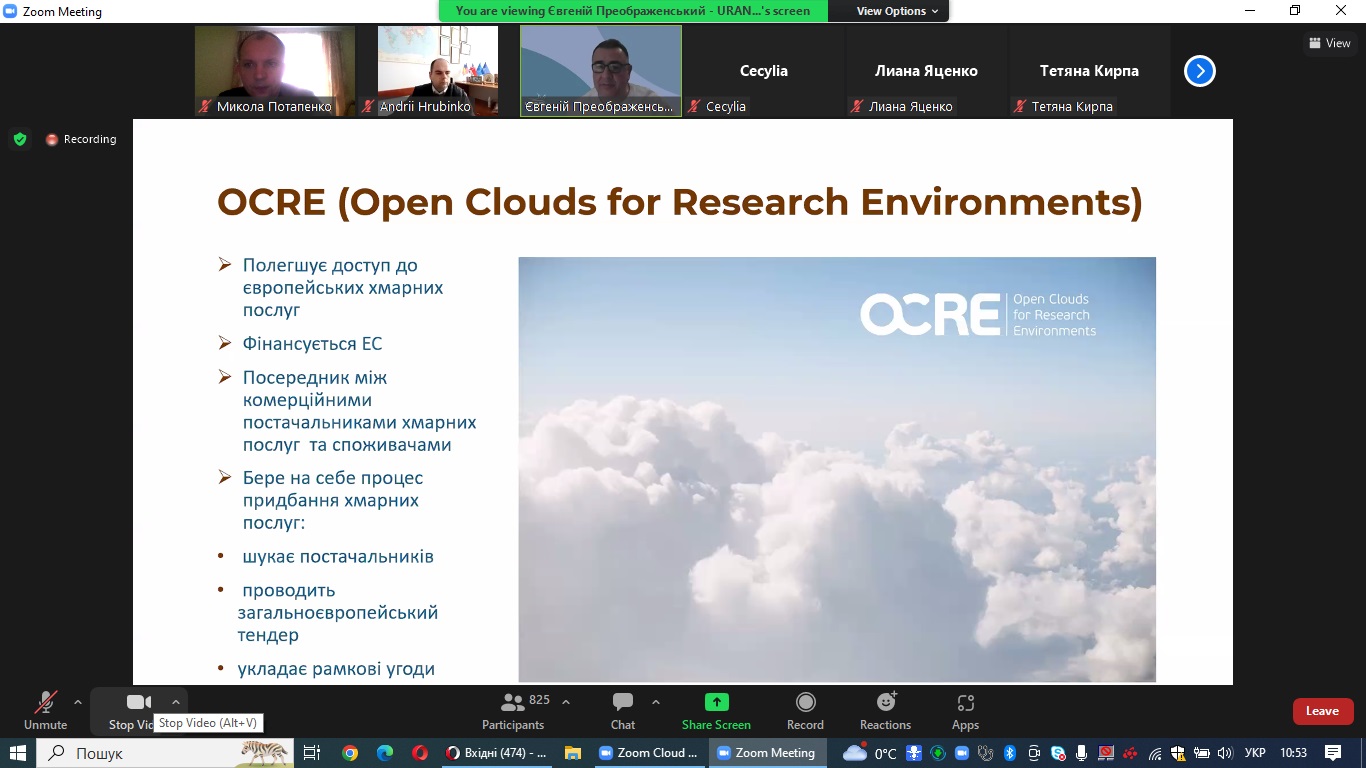Click the screen viewing notification banner
Image resolution: width=1366 pixels, height=768 pixels.
click(x=633, y=11)
